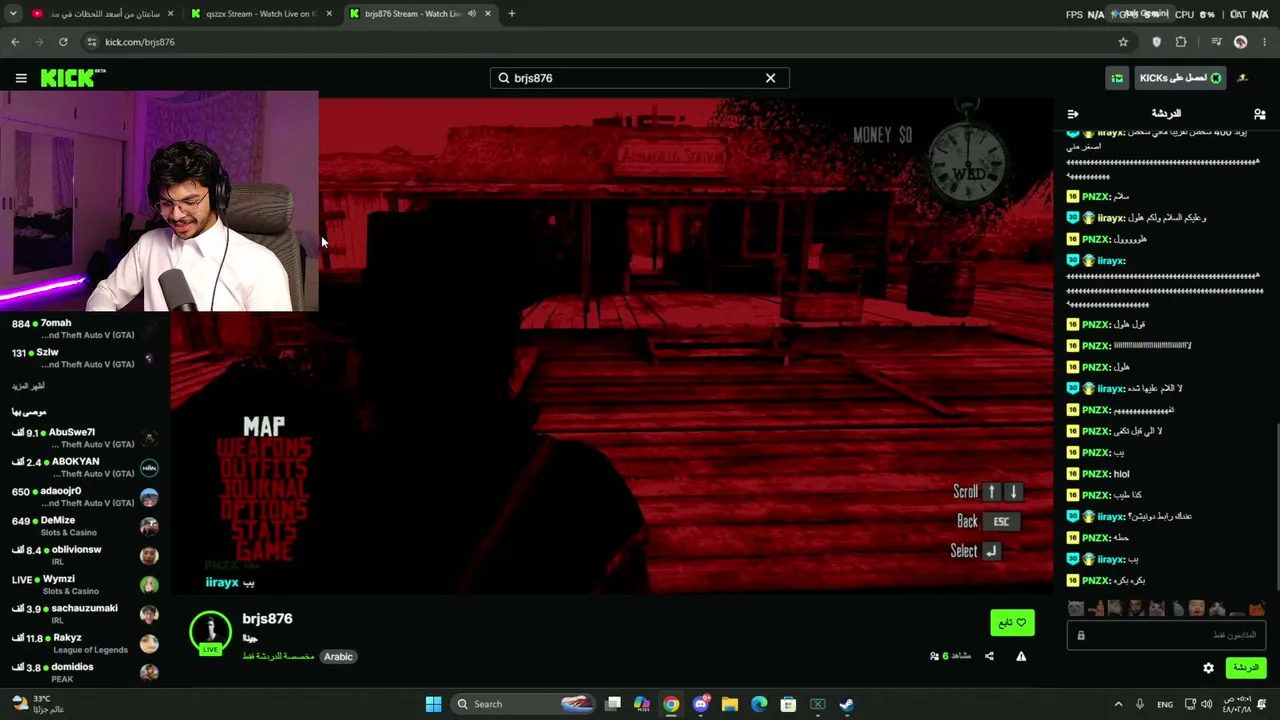This screenshot has height=720, width=1280.
Task: View site information icon in address bar
Action: tap(92, 42)
